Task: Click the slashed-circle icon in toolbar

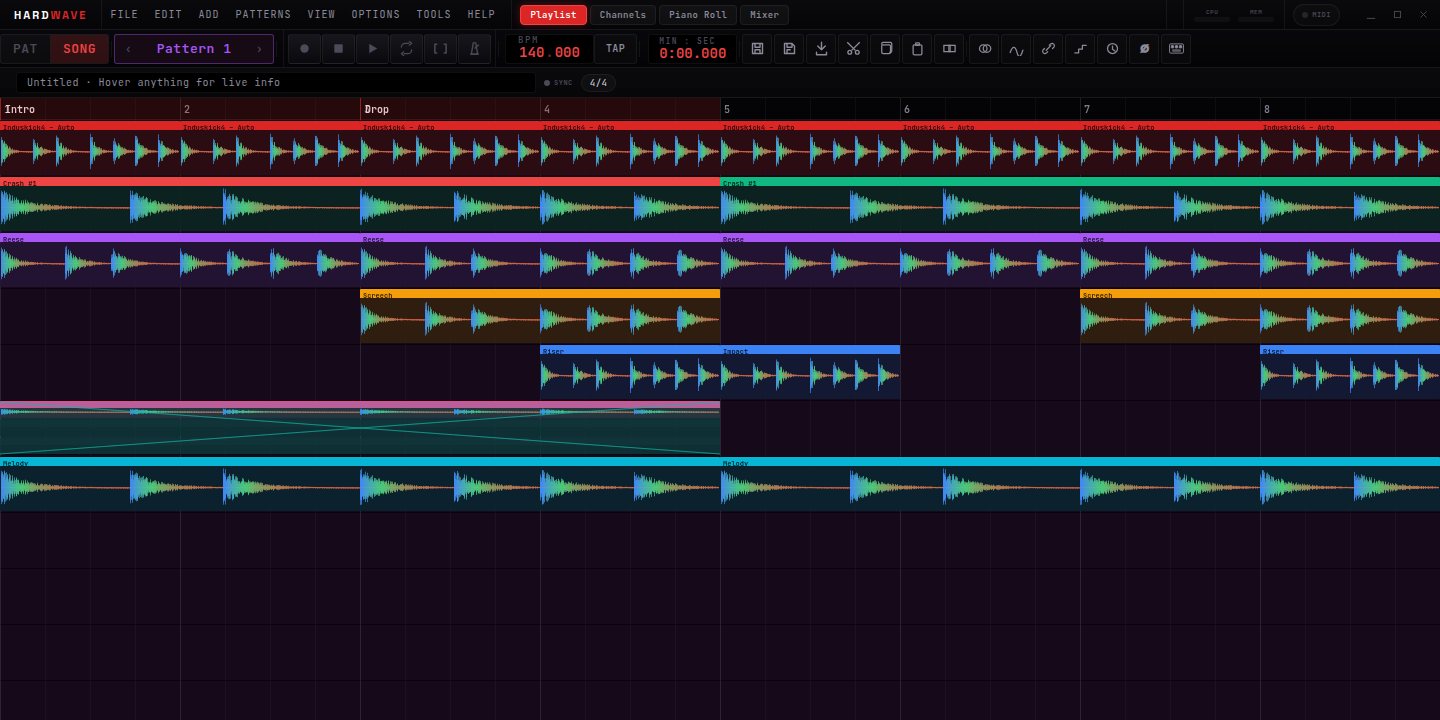Action: coord(1144,49)
